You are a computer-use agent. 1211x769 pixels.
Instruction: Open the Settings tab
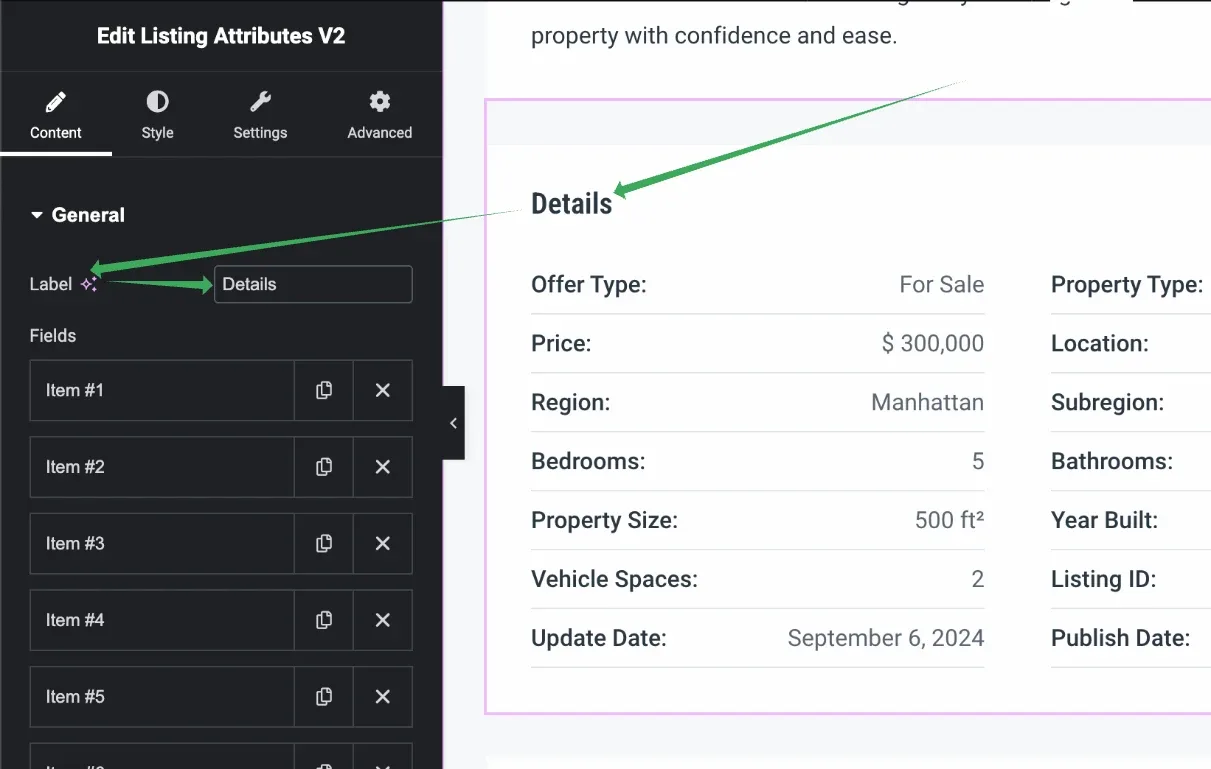[x=260, y=115]
